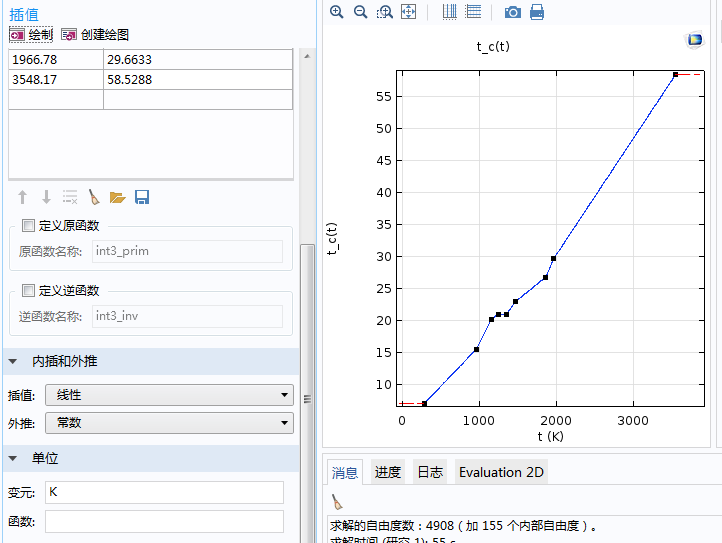This screenshot has height=543, width=722.
Task: Take a plot snapshot with camera icon
Action: (x=512, y=12)
